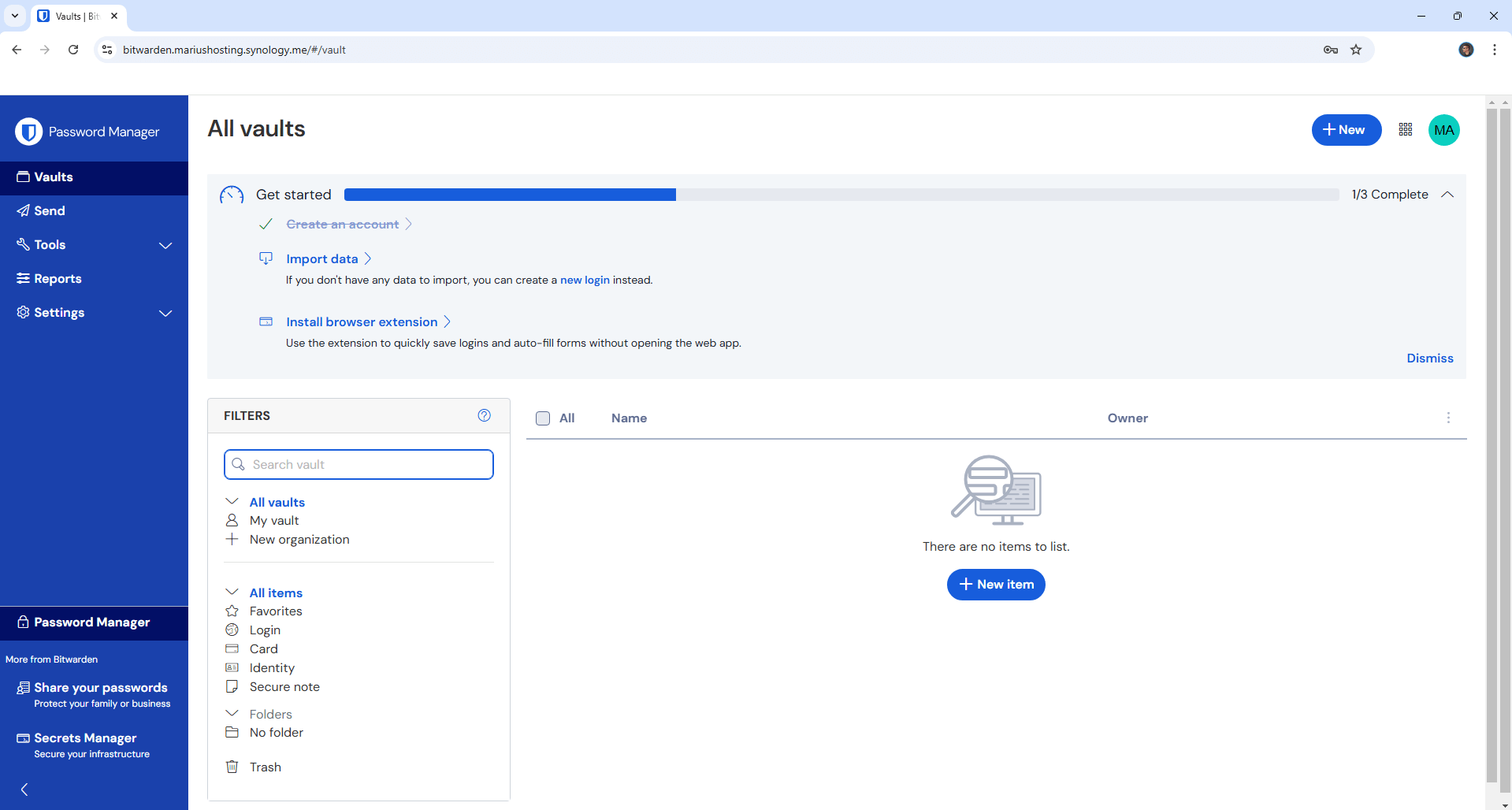1512x810 pixels.
Task: Click the New organization plus icon
Action: click(232, 539)
